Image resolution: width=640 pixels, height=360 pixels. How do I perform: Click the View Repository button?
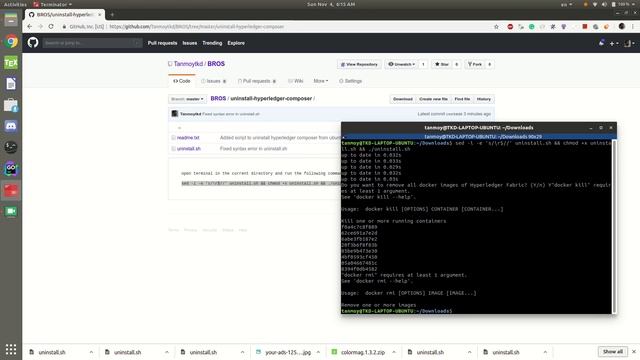pos(359,64)
